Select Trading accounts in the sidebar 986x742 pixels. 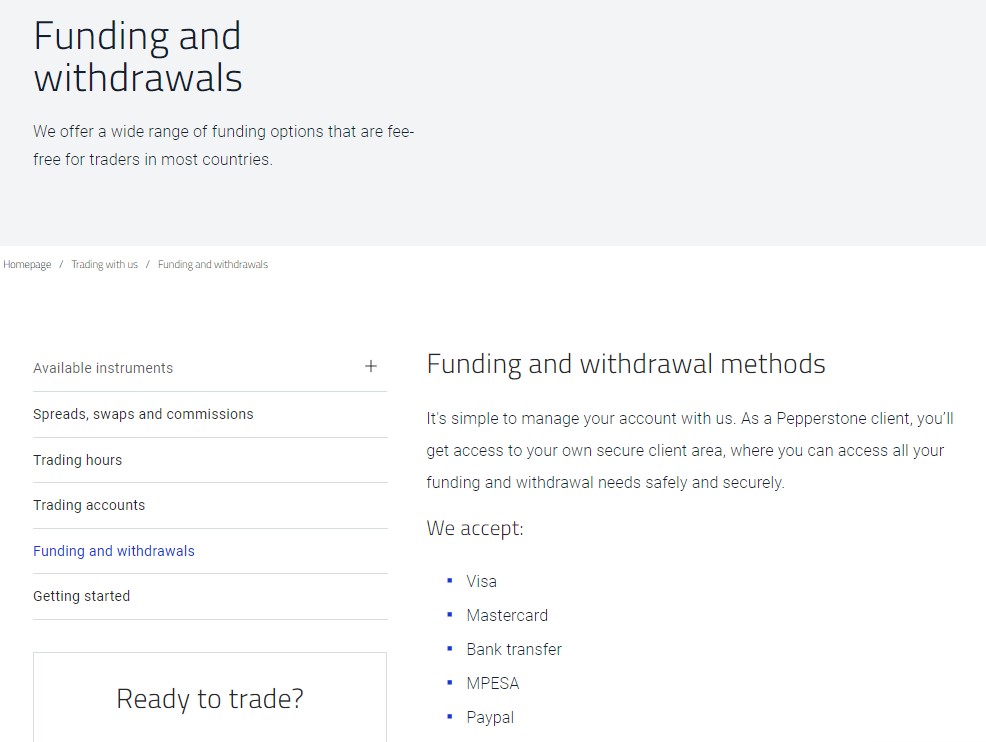click(x=89, y=505)
